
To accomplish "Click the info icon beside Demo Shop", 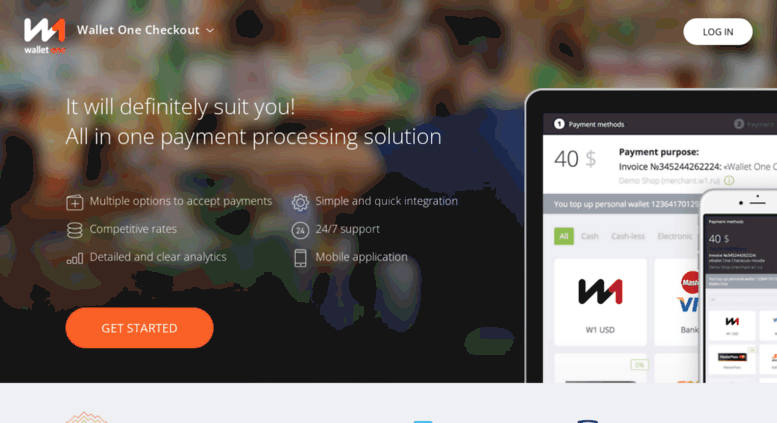I will click(729, 180).
